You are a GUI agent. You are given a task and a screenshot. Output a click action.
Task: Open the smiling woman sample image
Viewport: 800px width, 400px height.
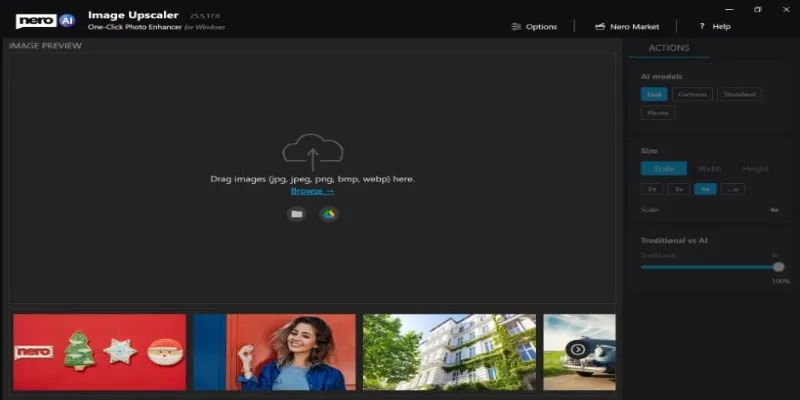(274, 352)
